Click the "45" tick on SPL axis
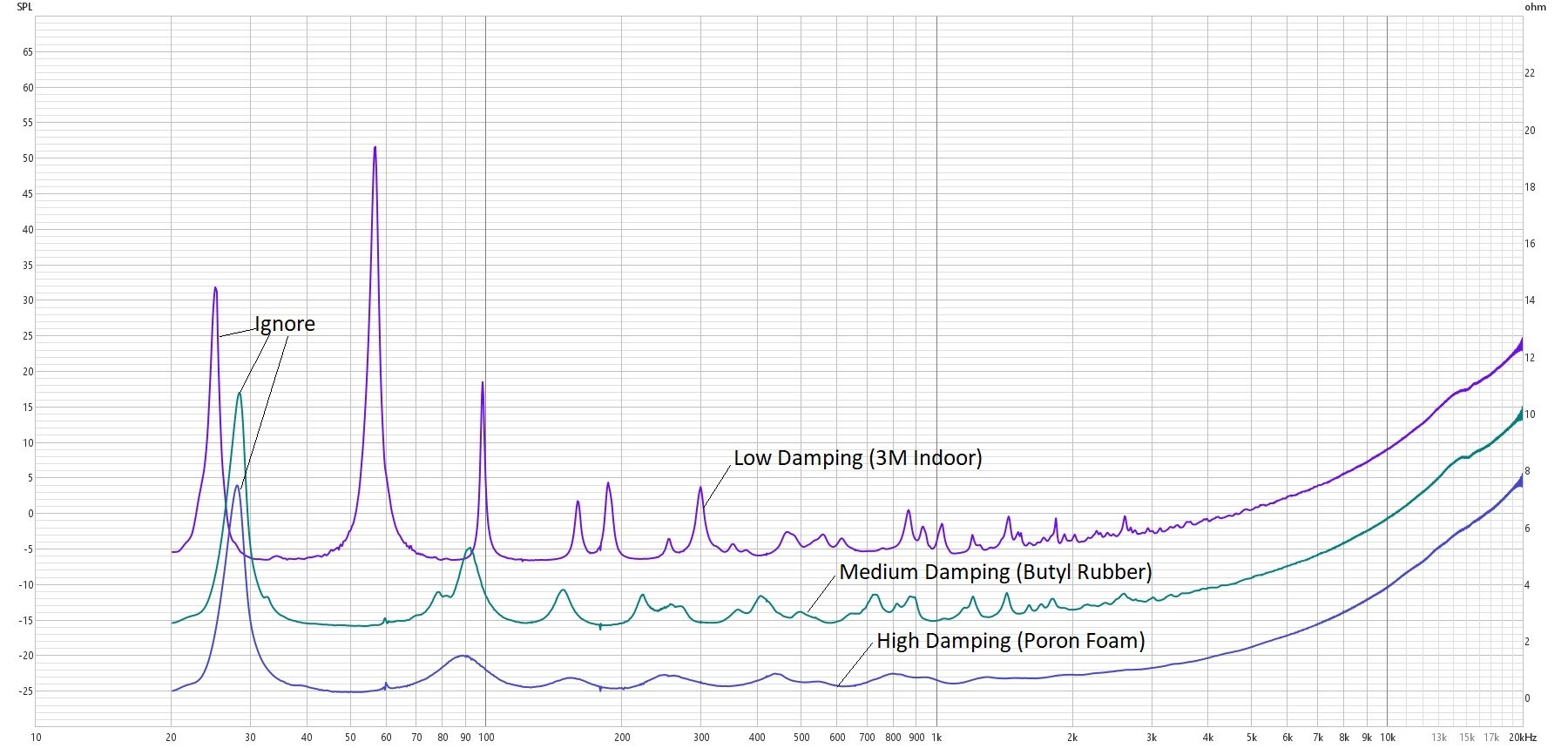Viewport: 1568px width, 748px height. click(x=28, y=194)
